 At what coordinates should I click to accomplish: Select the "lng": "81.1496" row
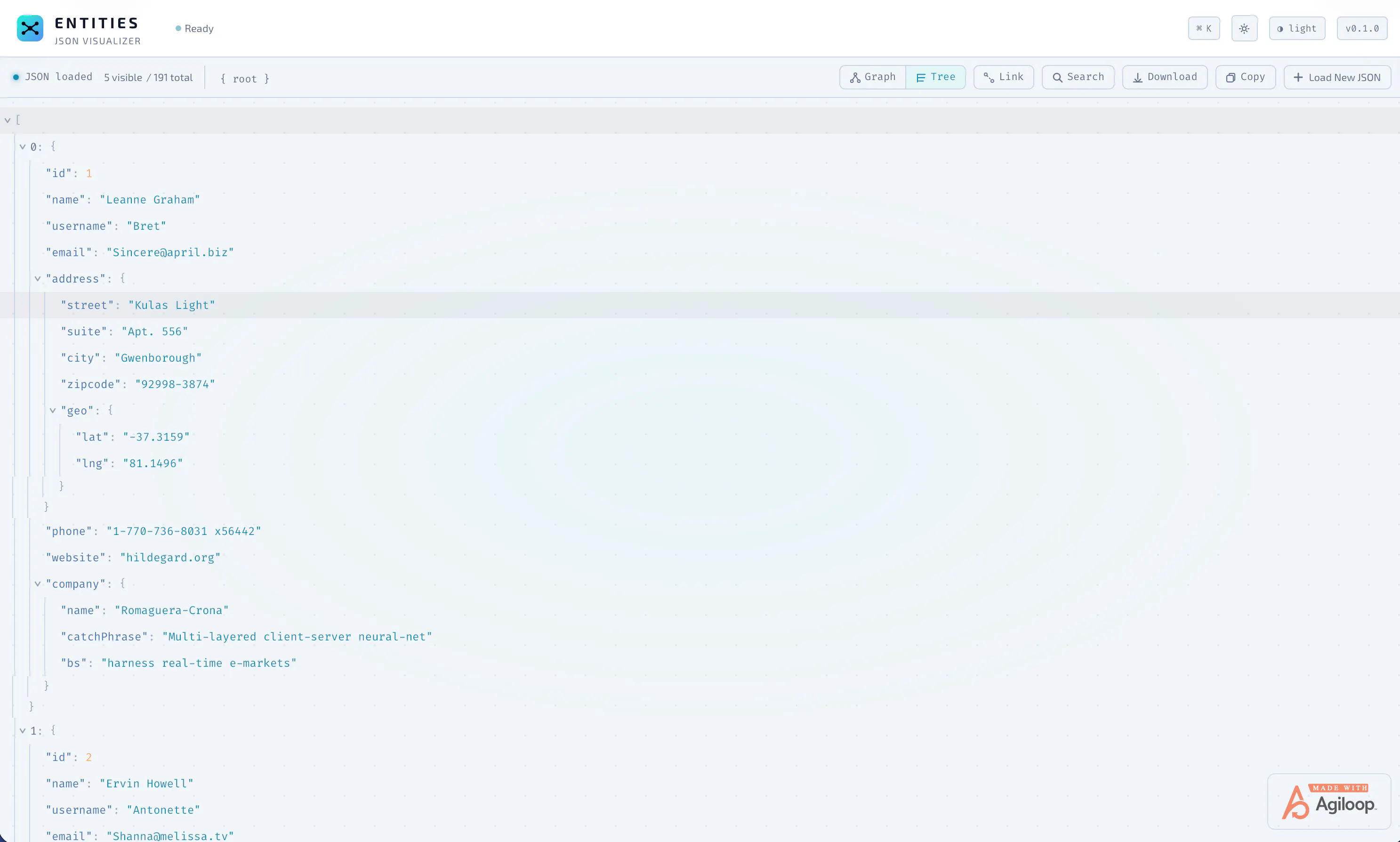tap(700, 463)
